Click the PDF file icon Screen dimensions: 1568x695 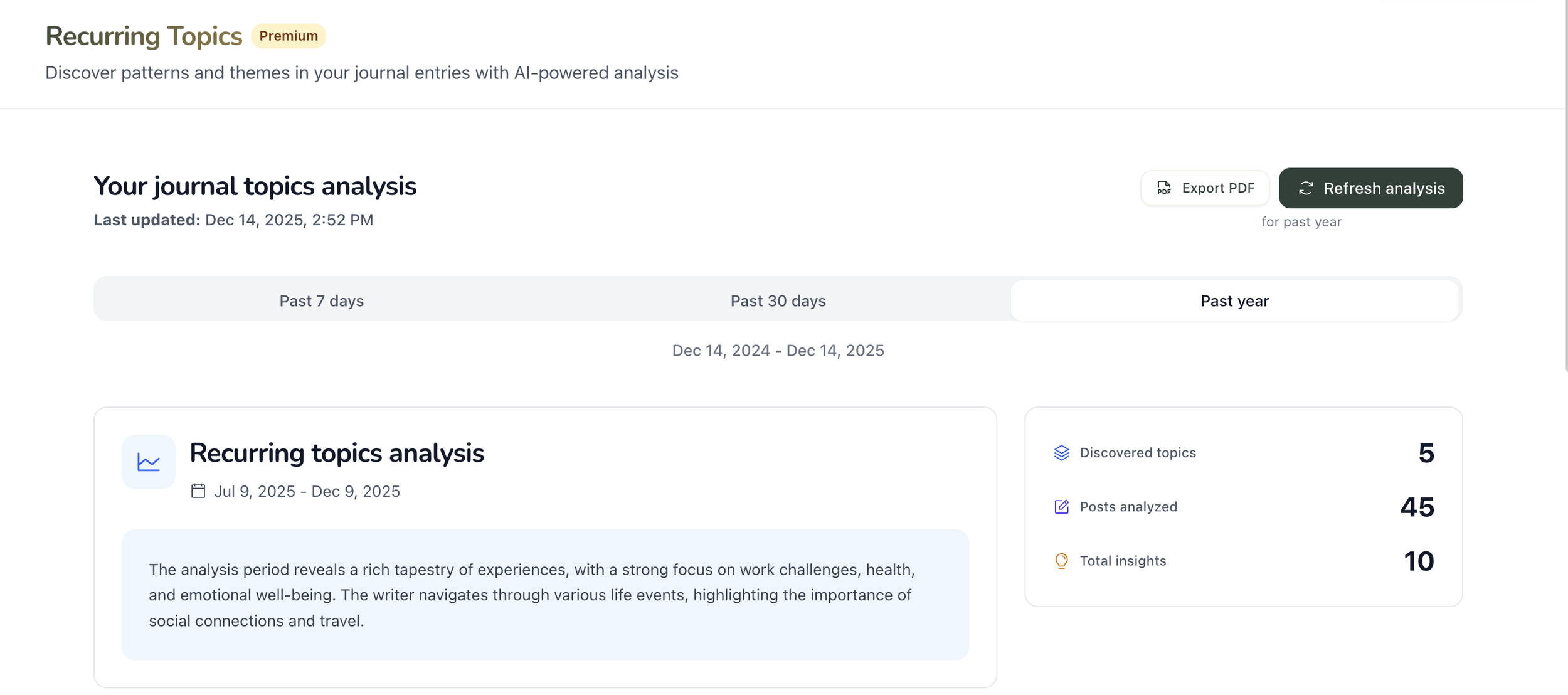tap(1164, 188)
